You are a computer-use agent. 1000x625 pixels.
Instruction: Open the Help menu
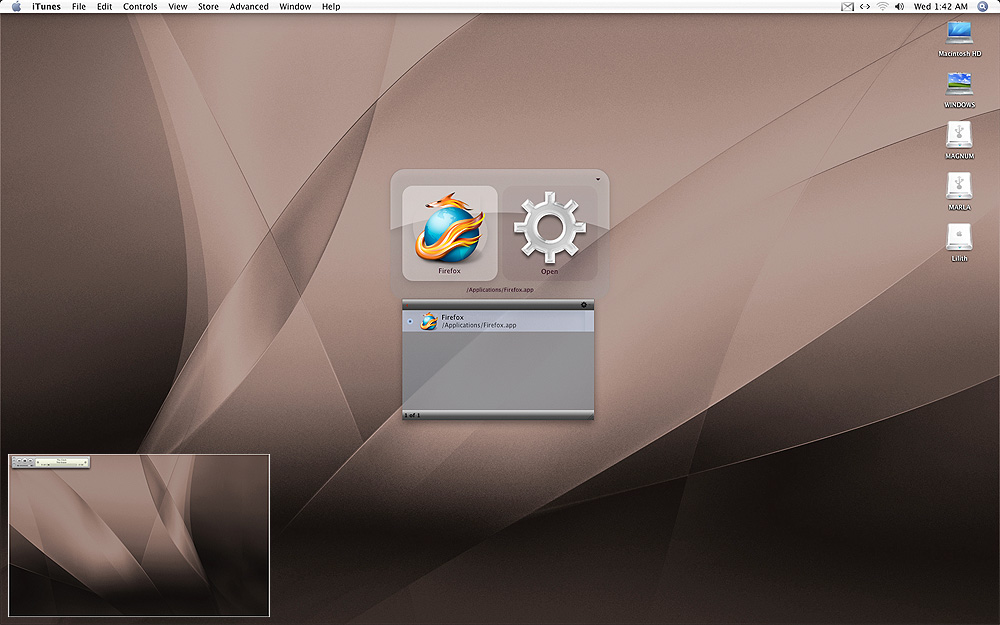(x=331, y=6)
